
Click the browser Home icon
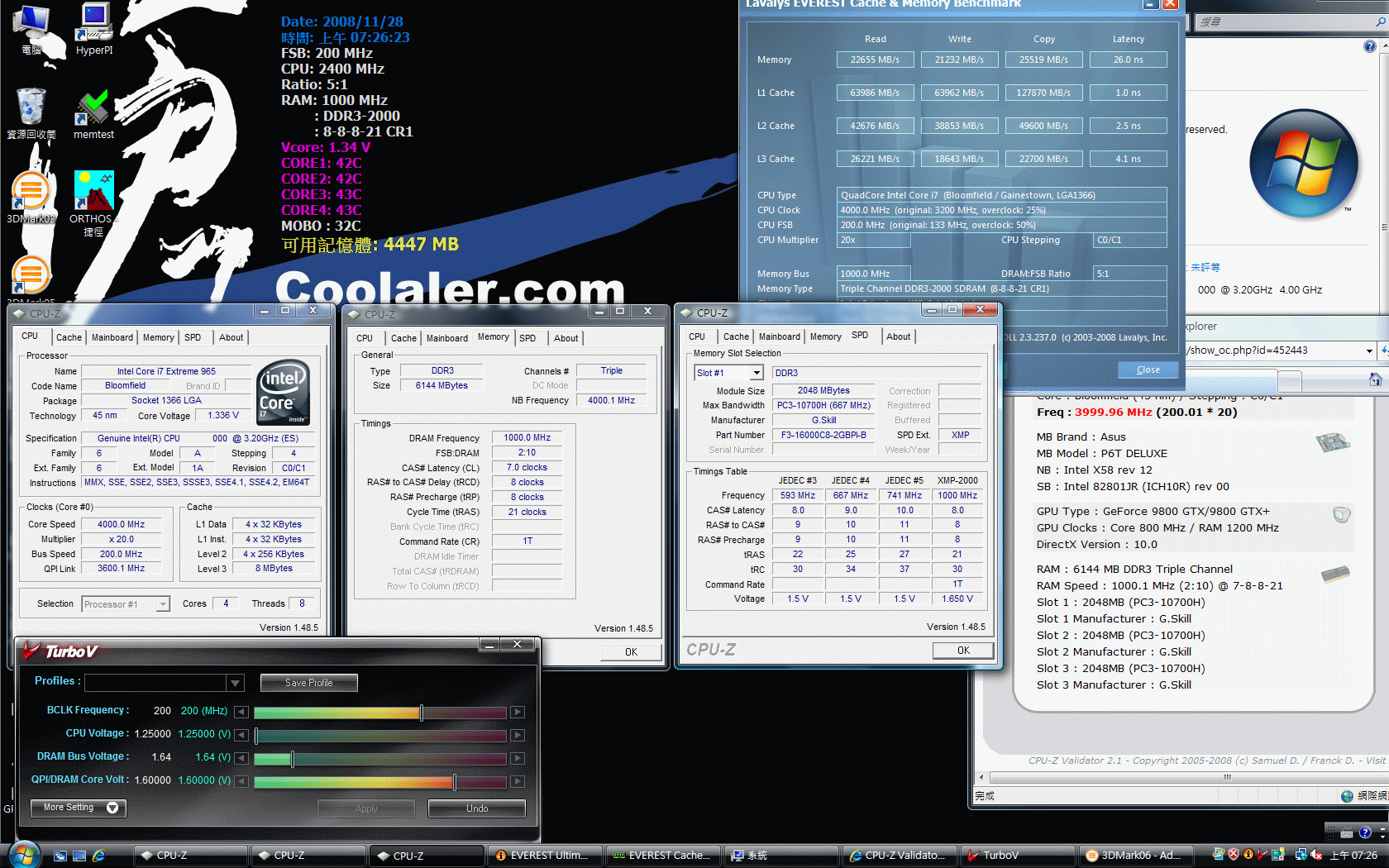1375,379
